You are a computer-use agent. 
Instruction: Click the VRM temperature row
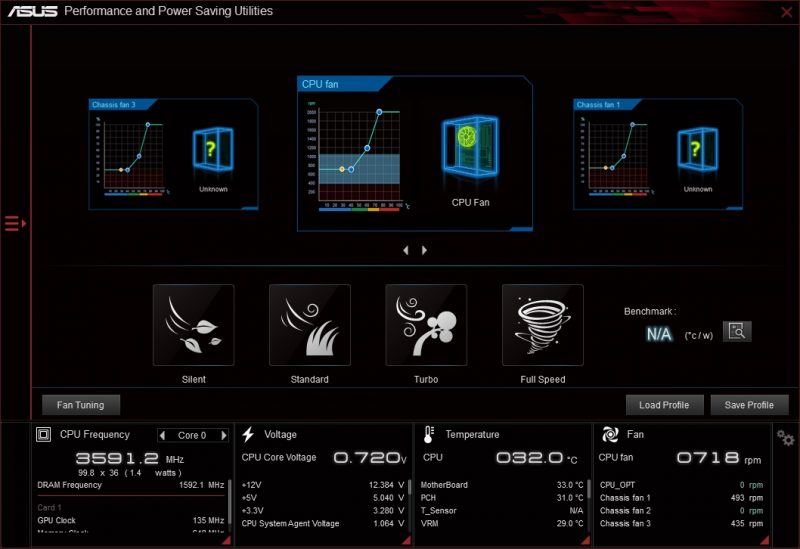click(502, 523)
